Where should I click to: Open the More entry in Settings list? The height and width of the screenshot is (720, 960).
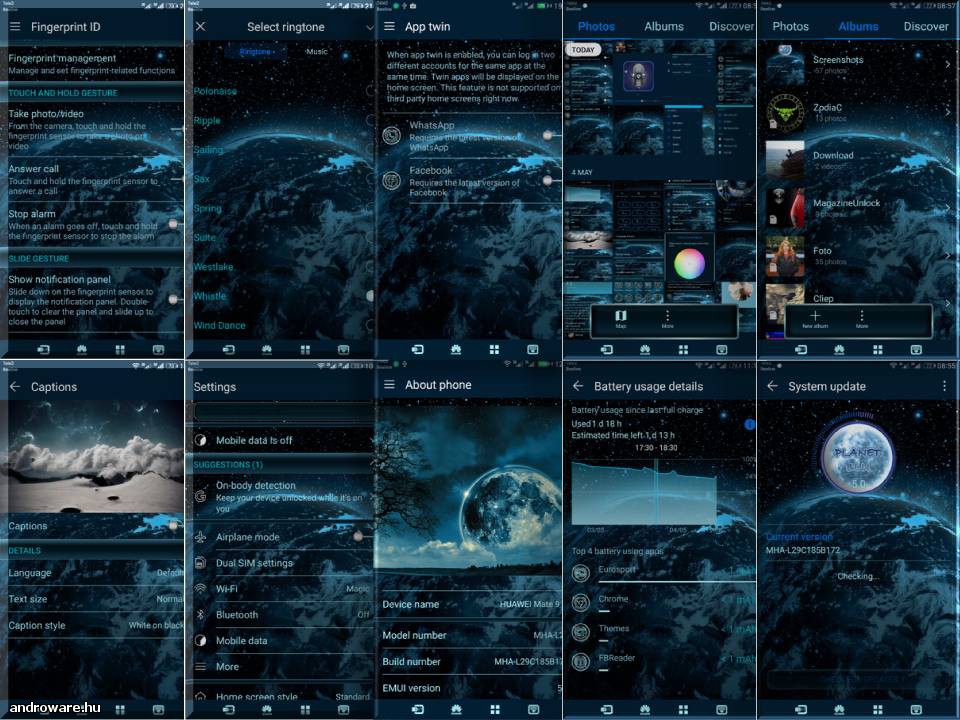tap(282, 666)
